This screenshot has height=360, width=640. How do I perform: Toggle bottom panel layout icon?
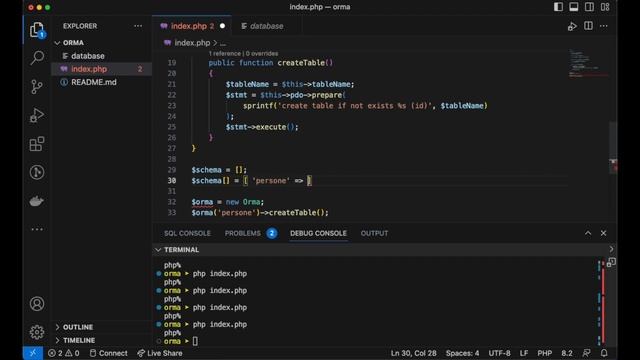(x=573, y=7)
